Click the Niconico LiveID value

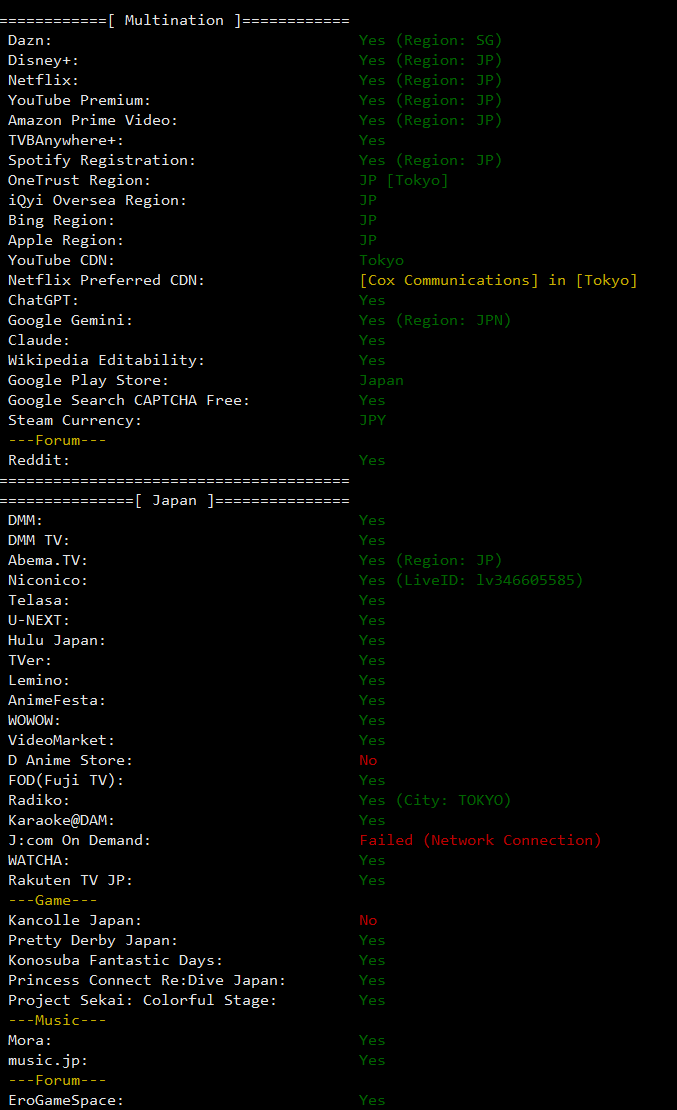click(x=471, y=580)
